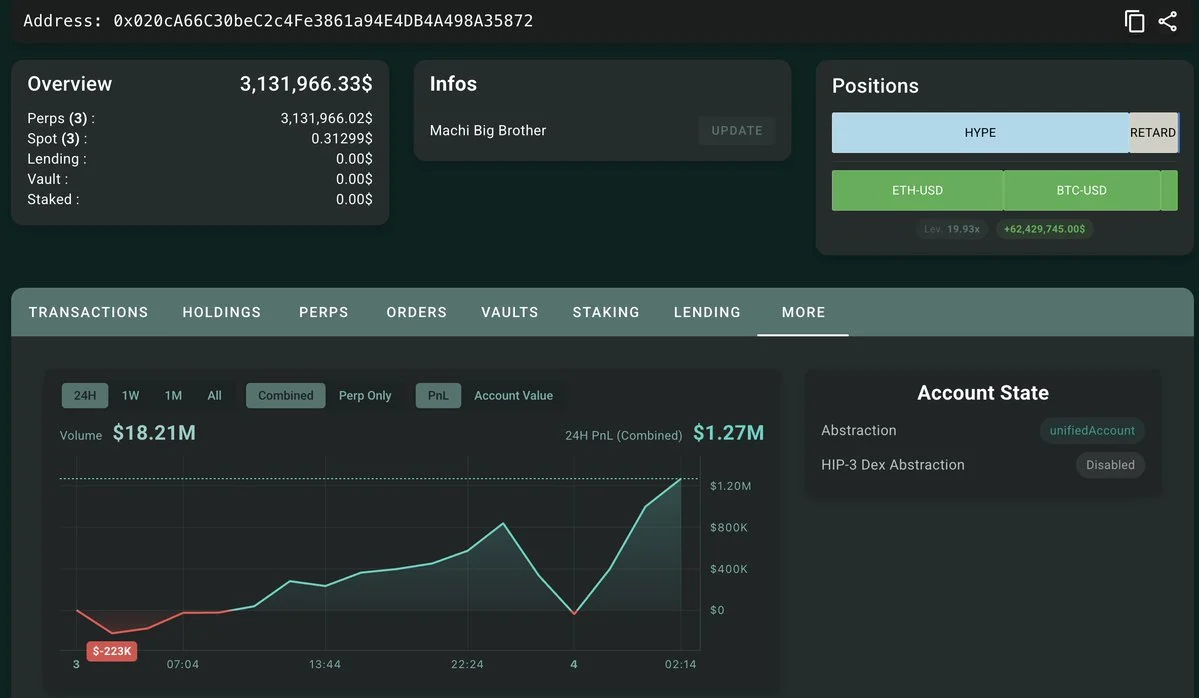Open the LENDING tab

click(707, 312)
